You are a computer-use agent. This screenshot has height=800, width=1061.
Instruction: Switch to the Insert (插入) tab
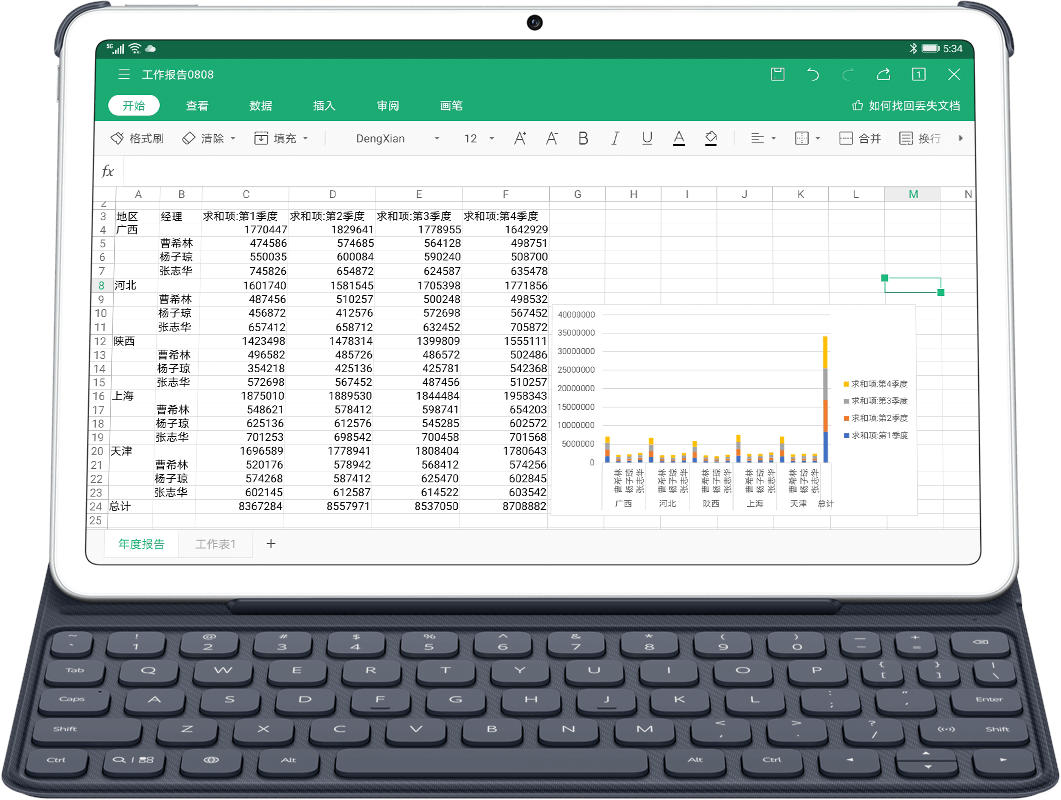[324, 106]
